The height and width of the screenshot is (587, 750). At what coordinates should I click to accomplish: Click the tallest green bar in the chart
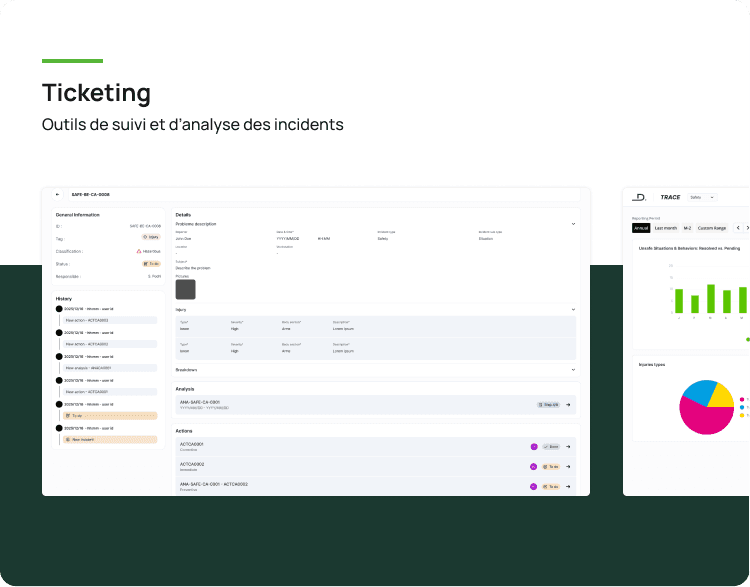pos(711,299)
